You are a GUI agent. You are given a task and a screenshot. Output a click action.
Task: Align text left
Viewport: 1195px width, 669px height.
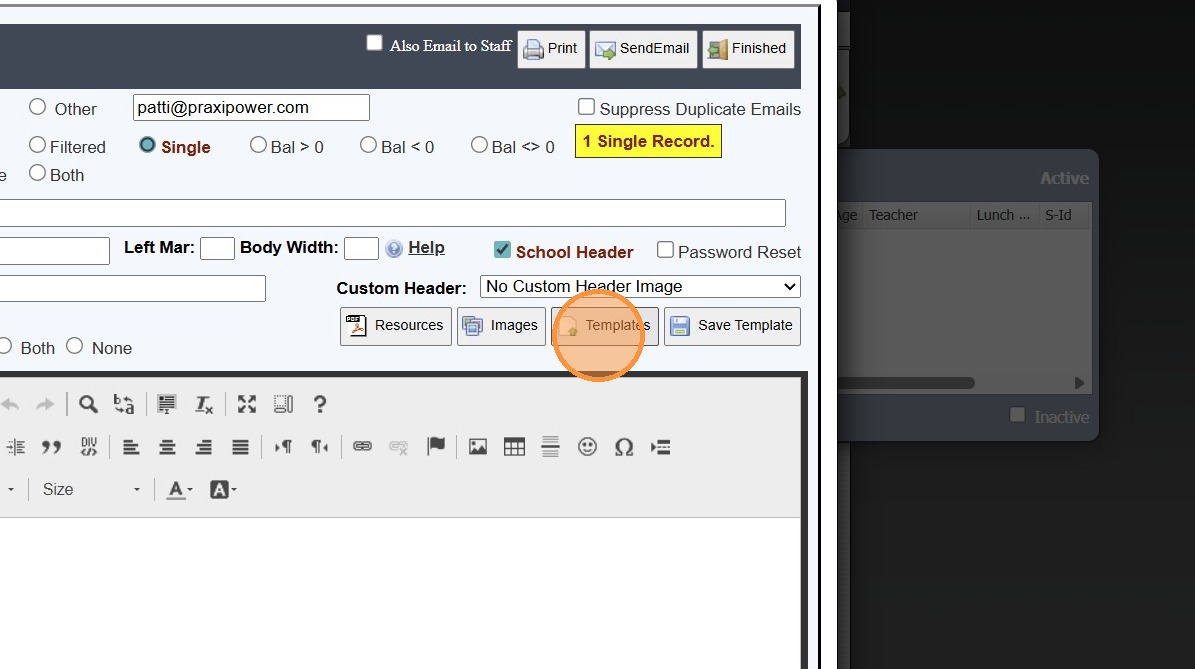point(131,447)
